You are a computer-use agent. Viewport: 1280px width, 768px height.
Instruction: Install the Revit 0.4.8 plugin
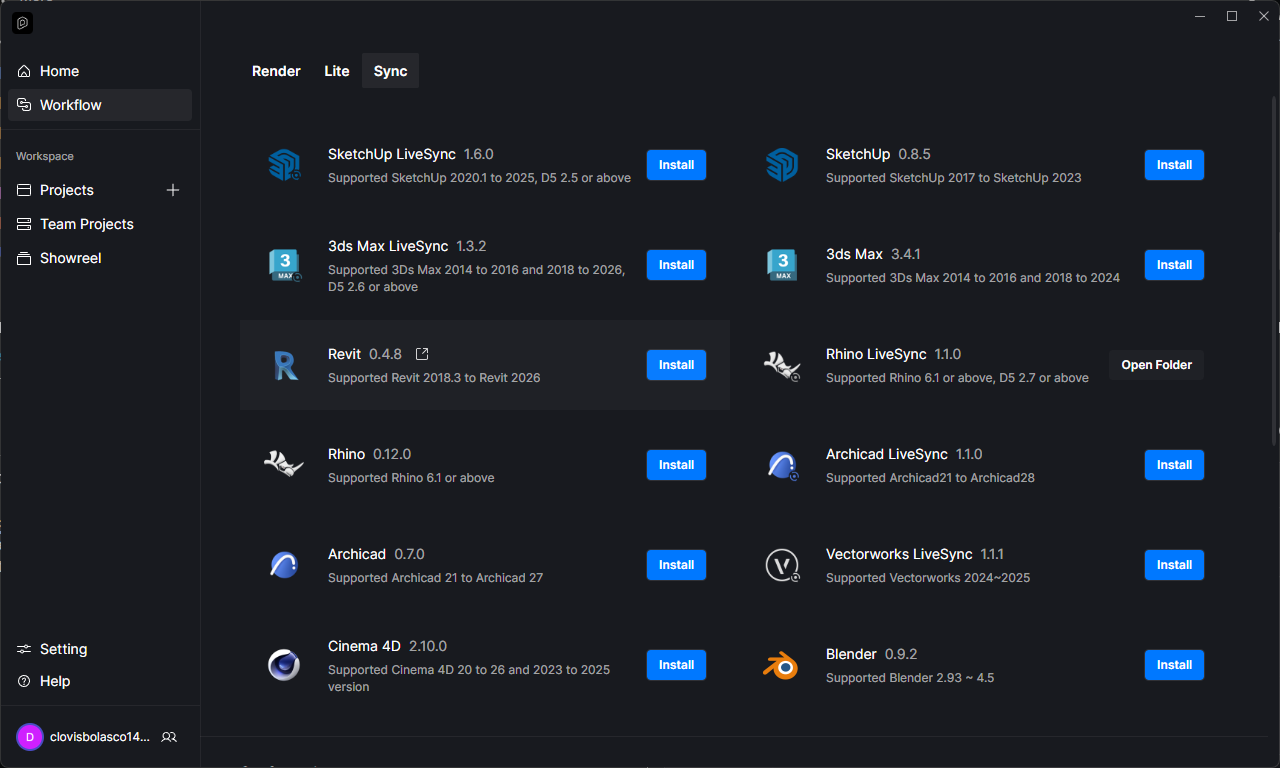coord(676,365)
